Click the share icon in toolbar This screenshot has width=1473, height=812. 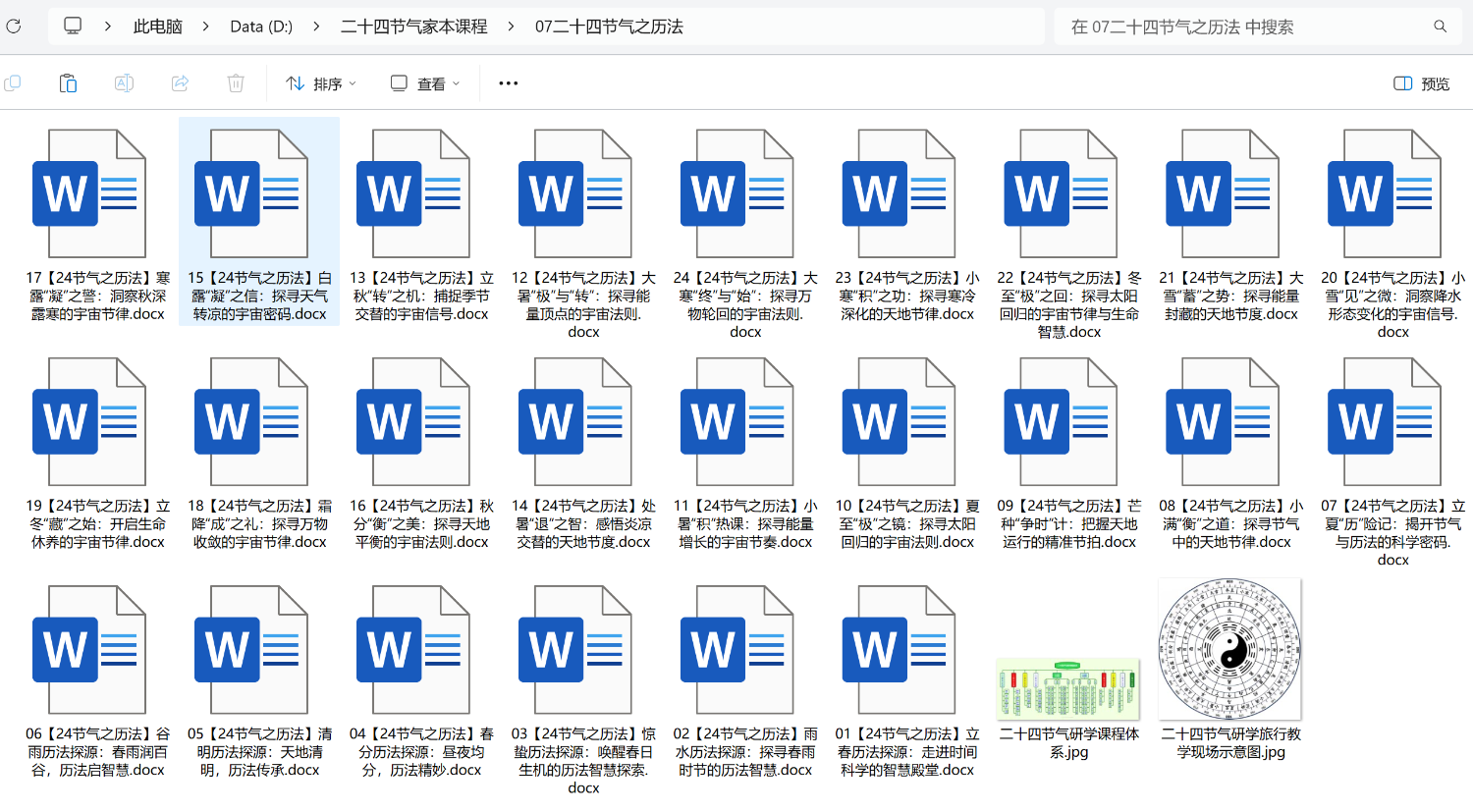180,83
